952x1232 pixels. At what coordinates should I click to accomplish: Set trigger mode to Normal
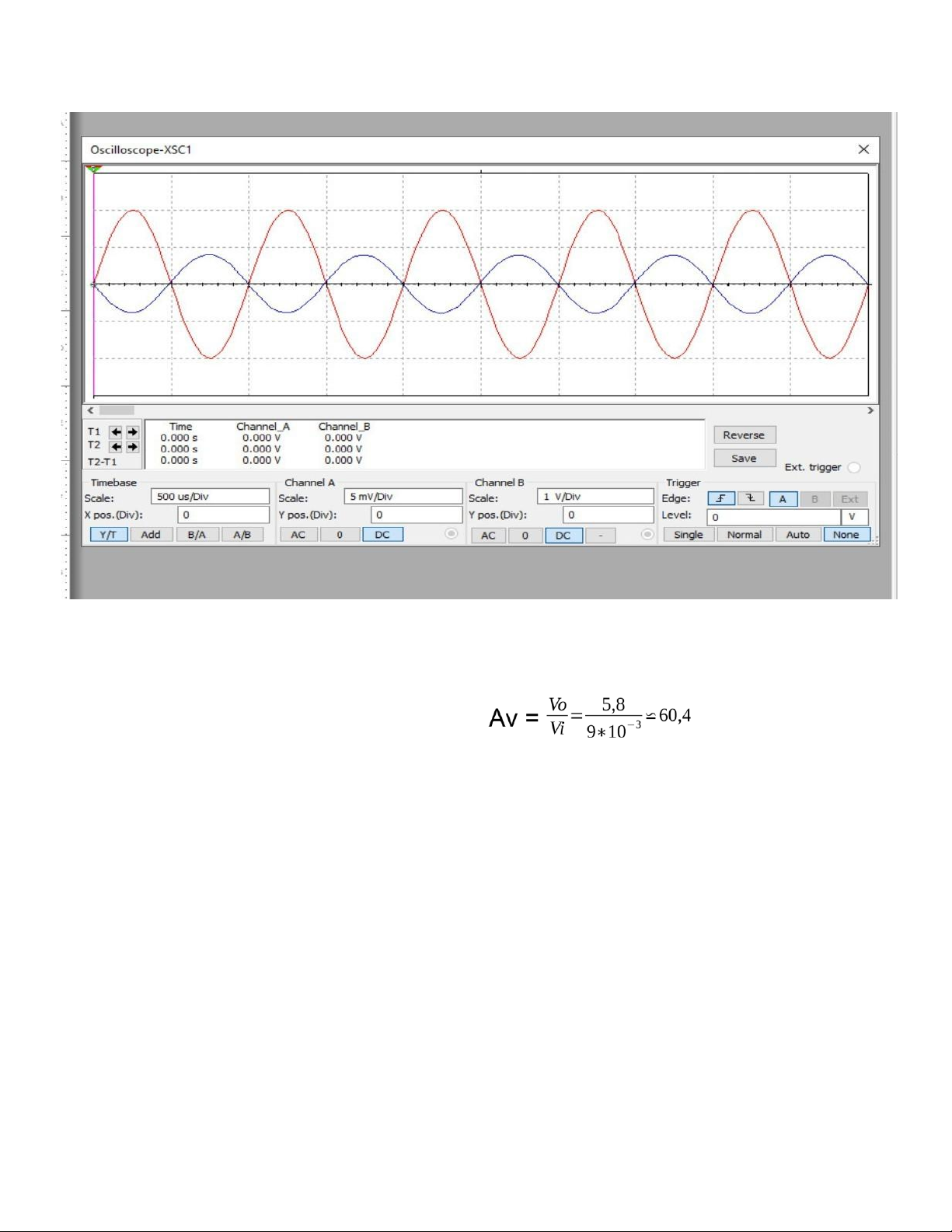click(x=745, y=535)
